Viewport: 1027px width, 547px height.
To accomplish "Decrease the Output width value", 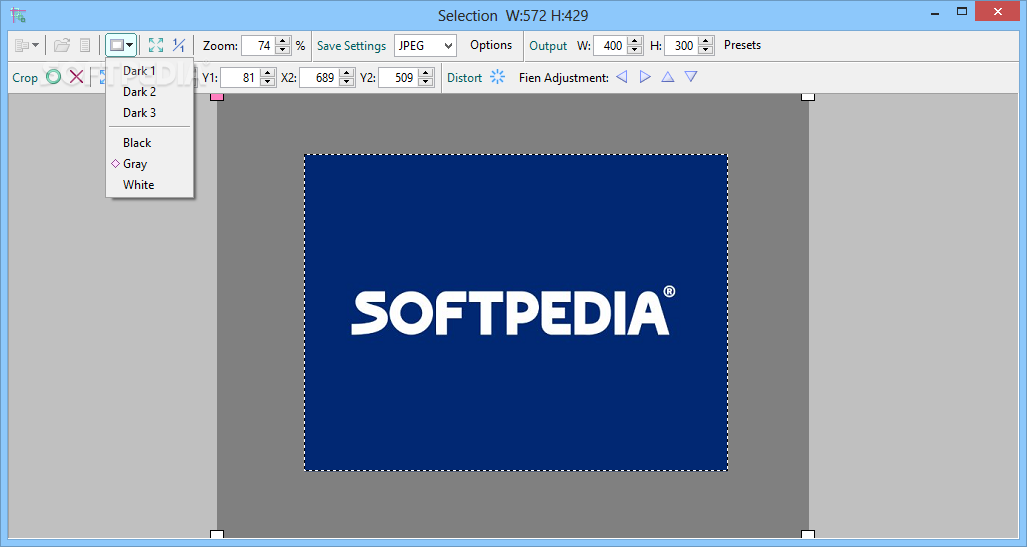I will click(635, 50).
